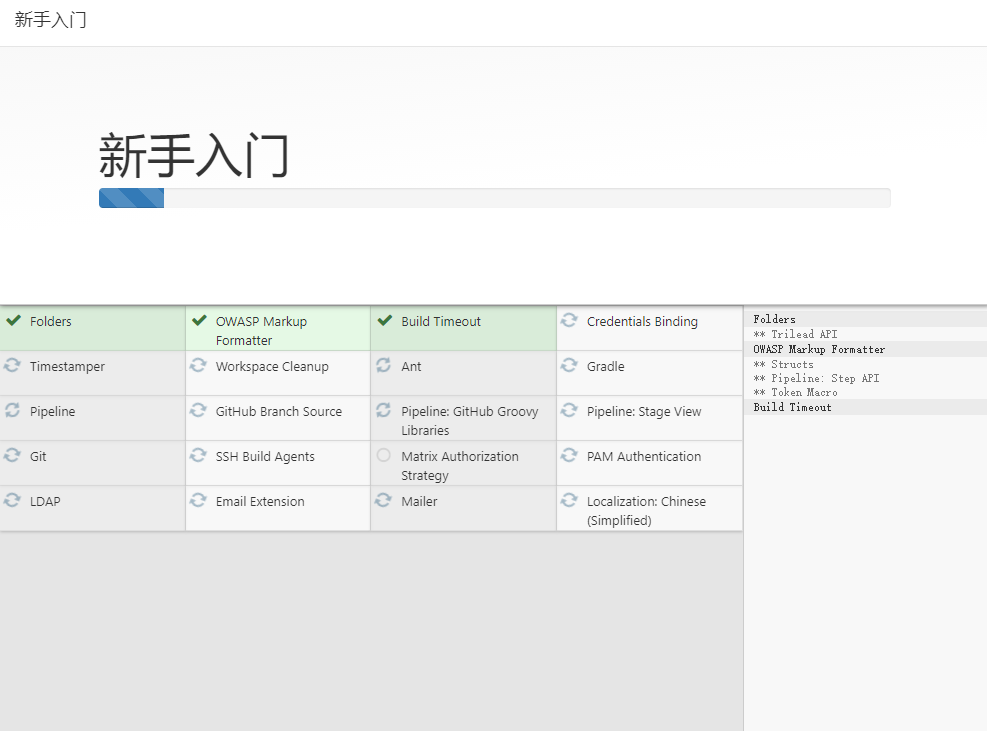The height and width of the screenshot is (731, 987).
Task: Click the refresh icon beside Credentials Binding
Action: point(569,320)
